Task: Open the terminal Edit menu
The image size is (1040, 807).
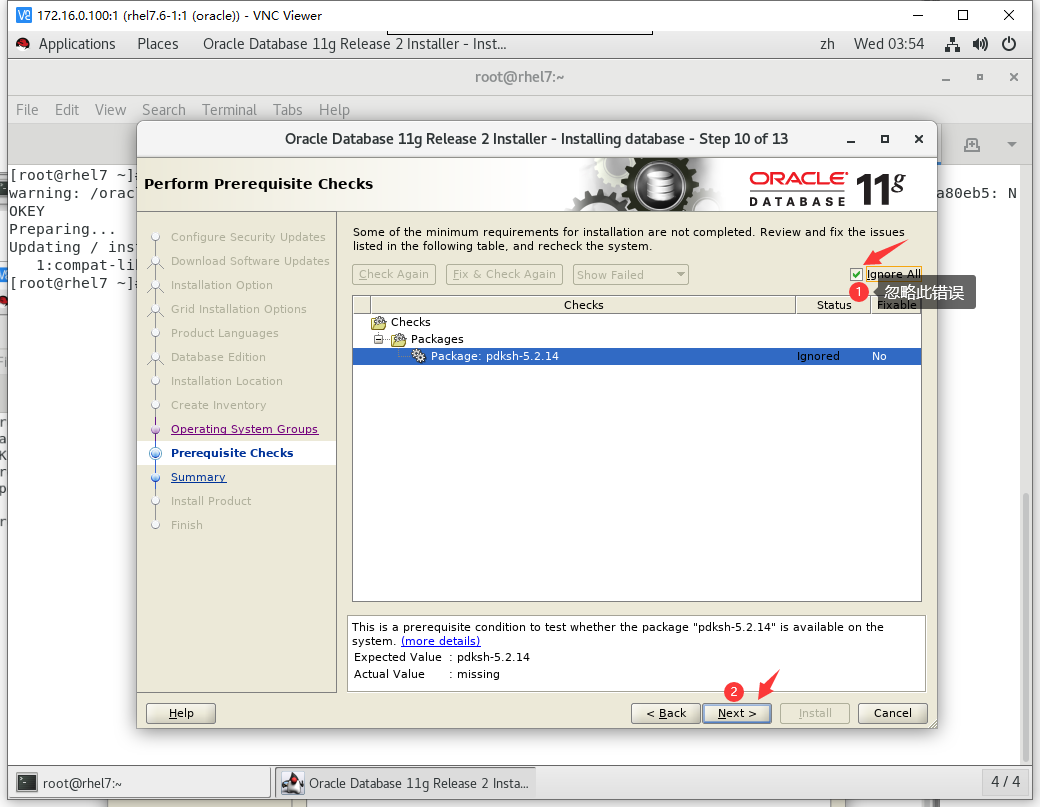Action: point(66,110)
